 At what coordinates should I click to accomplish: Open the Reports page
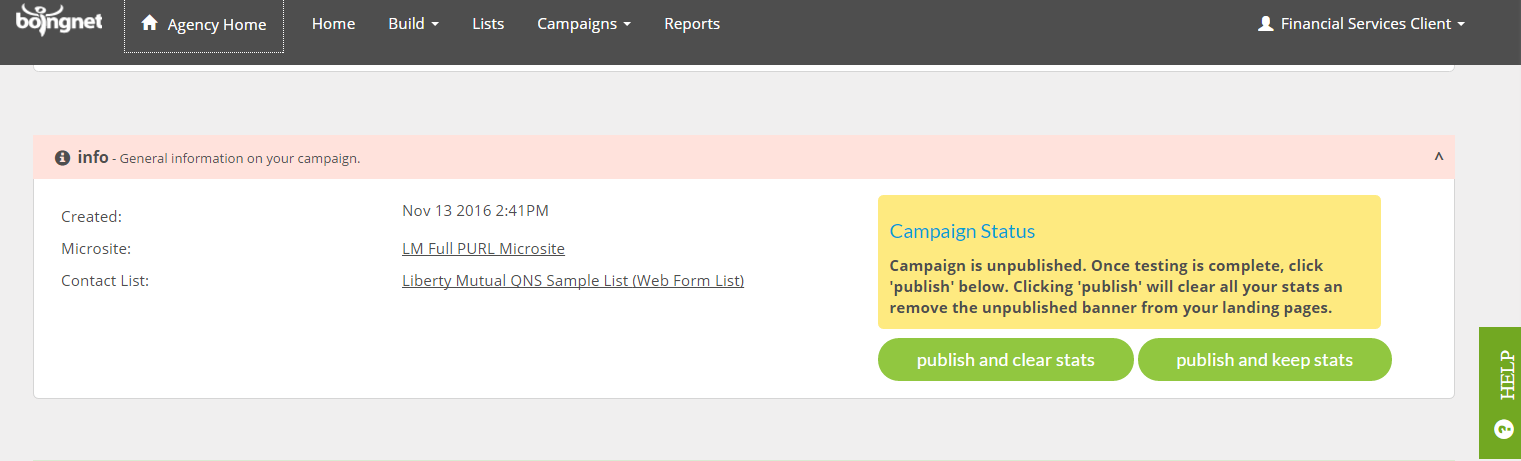point(692,24)
